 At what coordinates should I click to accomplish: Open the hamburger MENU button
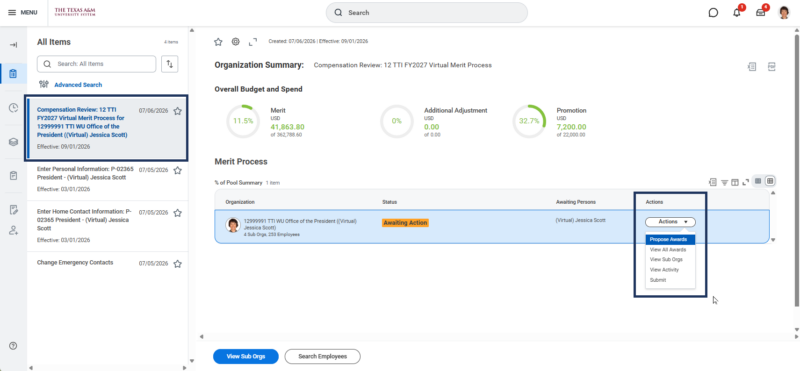22,12
